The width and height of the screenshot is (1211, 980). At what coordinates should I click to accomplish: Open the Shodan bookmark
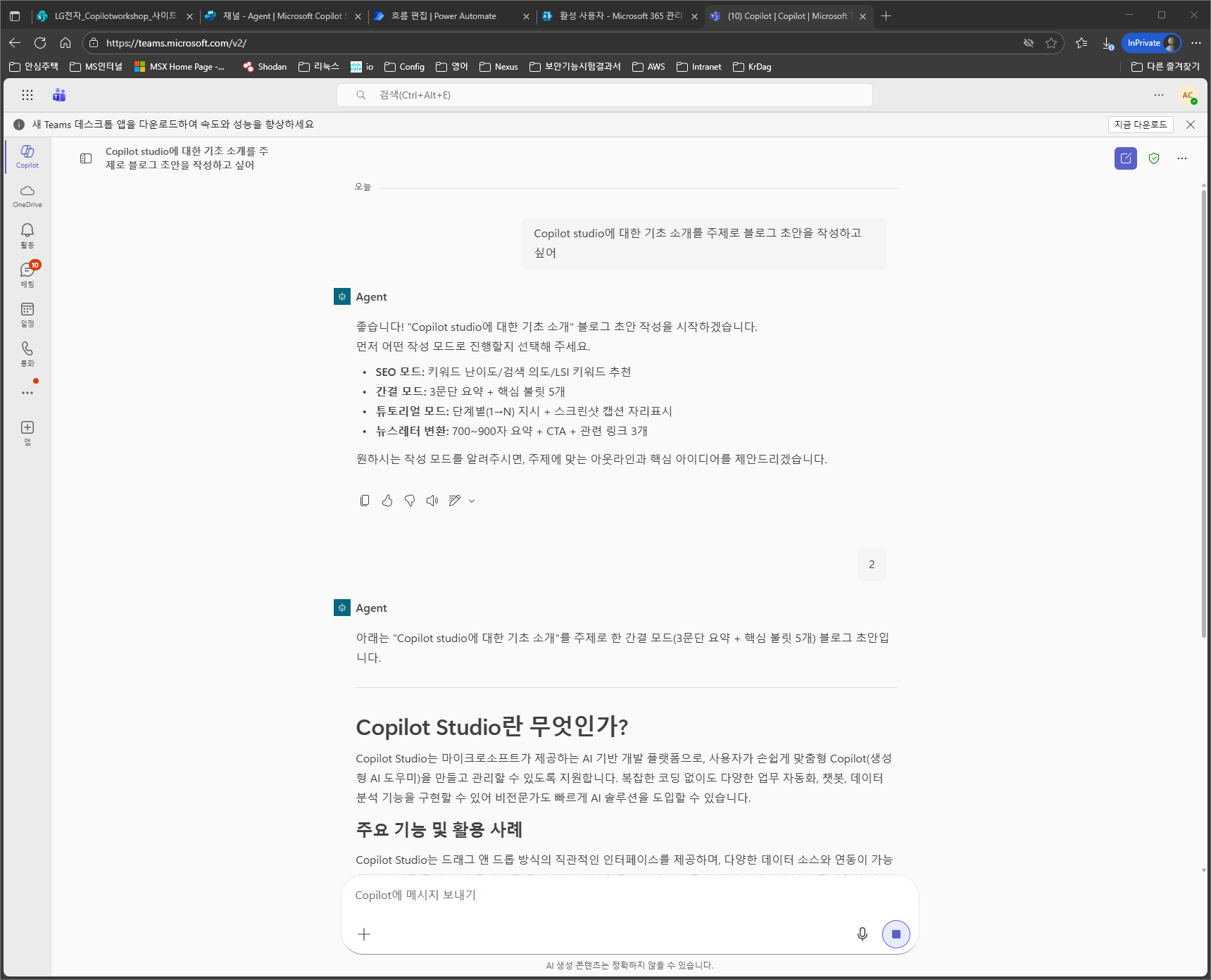265,67
